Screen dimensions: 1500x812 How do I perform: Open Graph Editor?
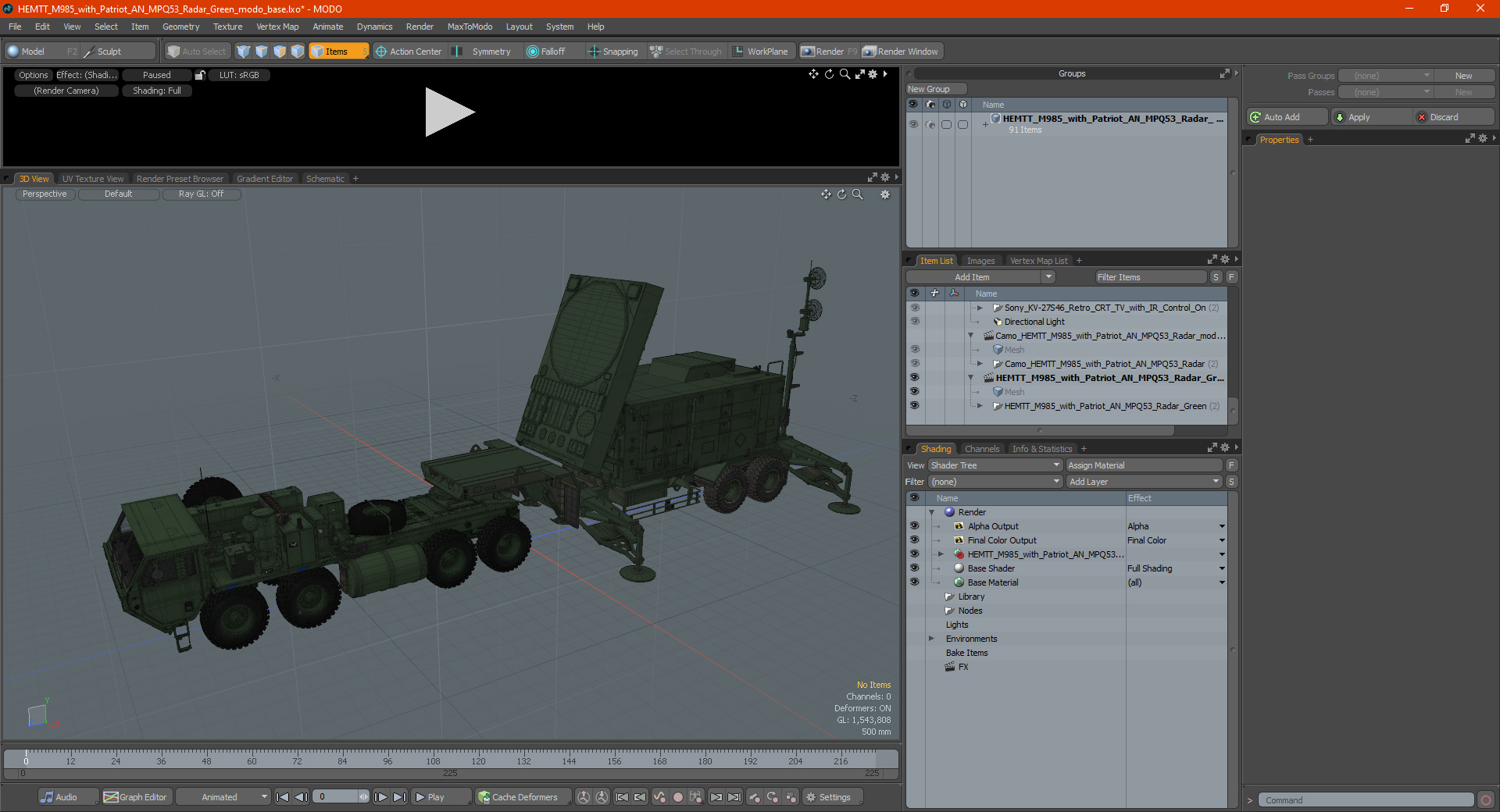tap(136, 797)
